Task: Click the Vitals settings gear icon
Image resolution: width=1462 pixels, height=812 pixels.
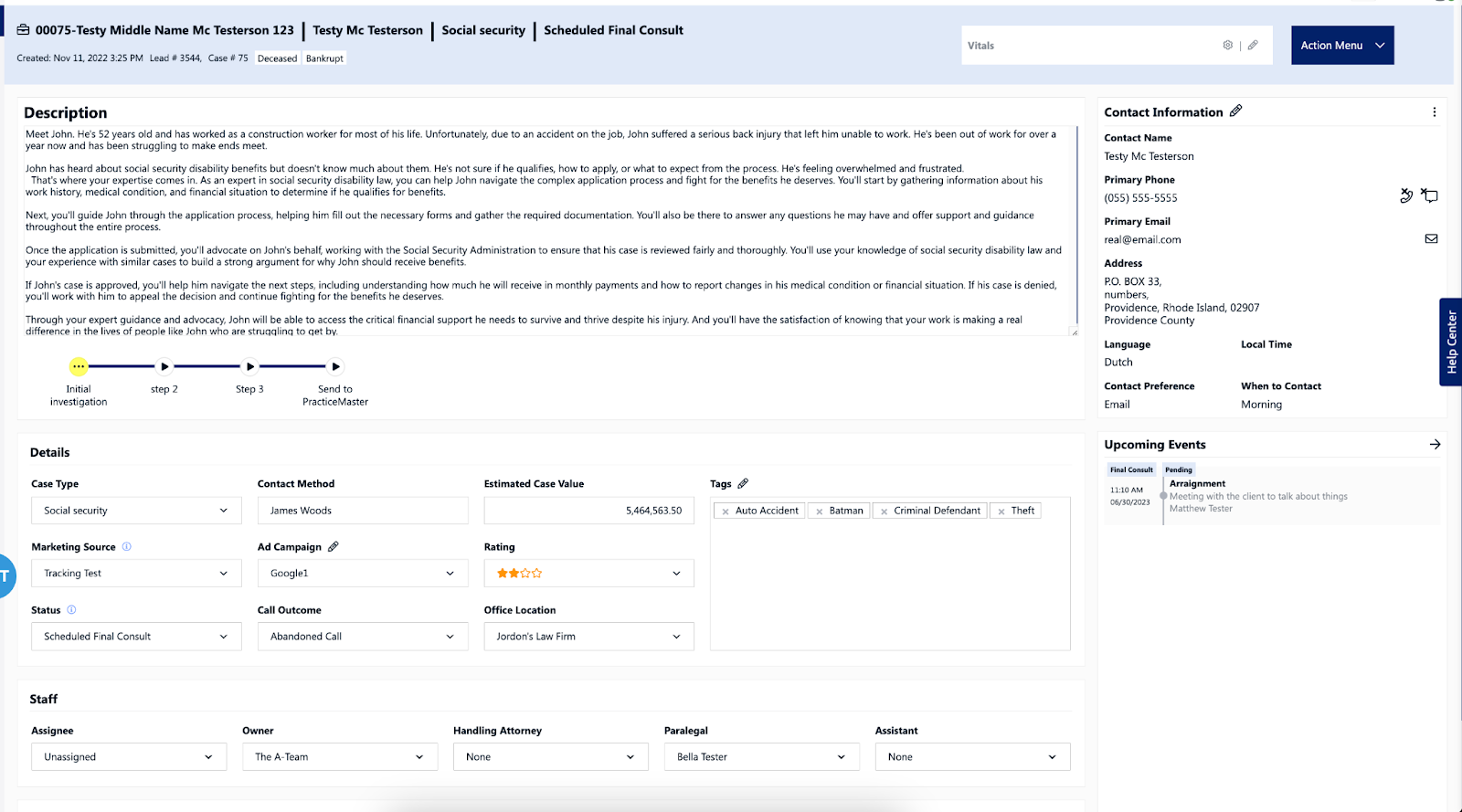Action: click(1227, 45)
